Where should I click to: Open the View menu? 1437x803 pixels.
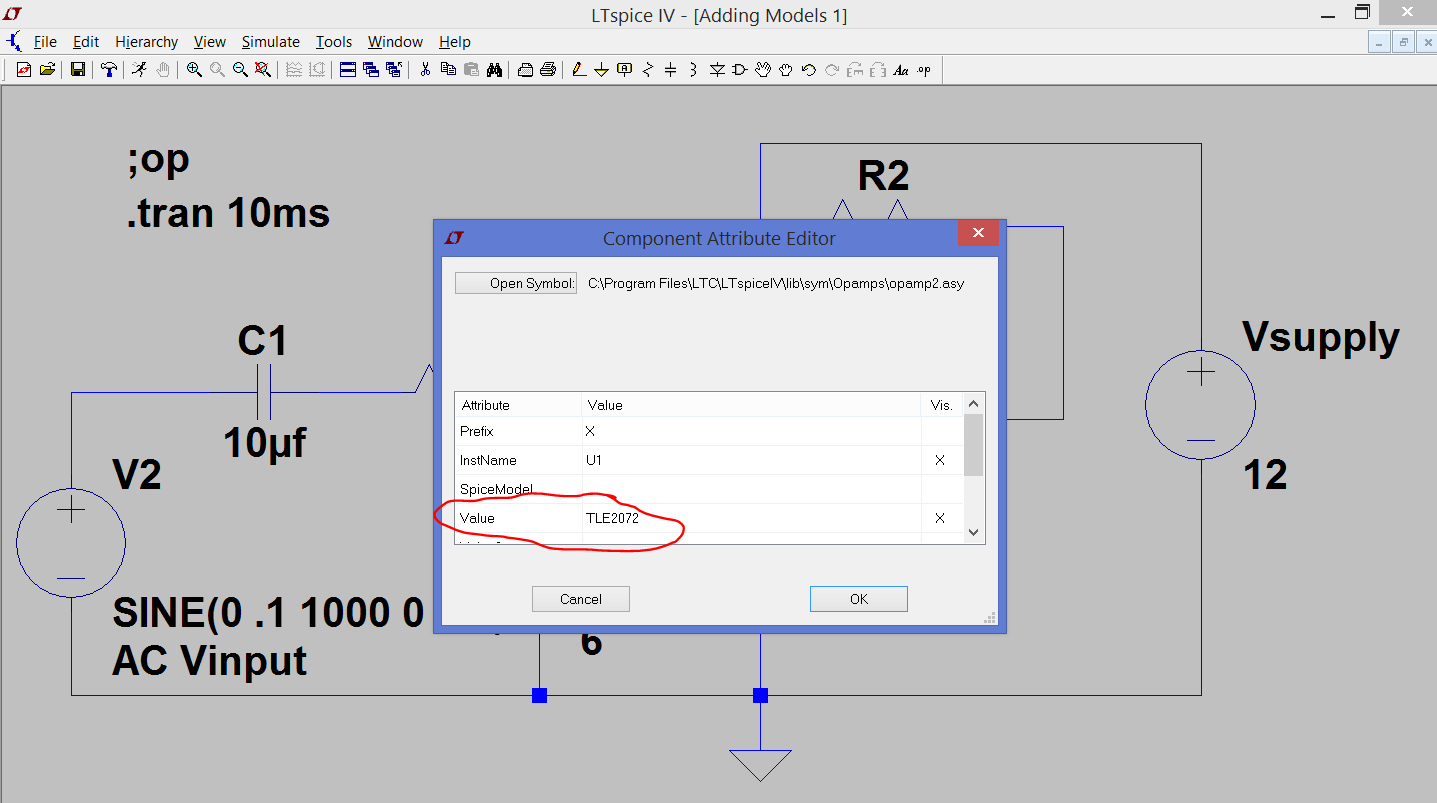210,42
